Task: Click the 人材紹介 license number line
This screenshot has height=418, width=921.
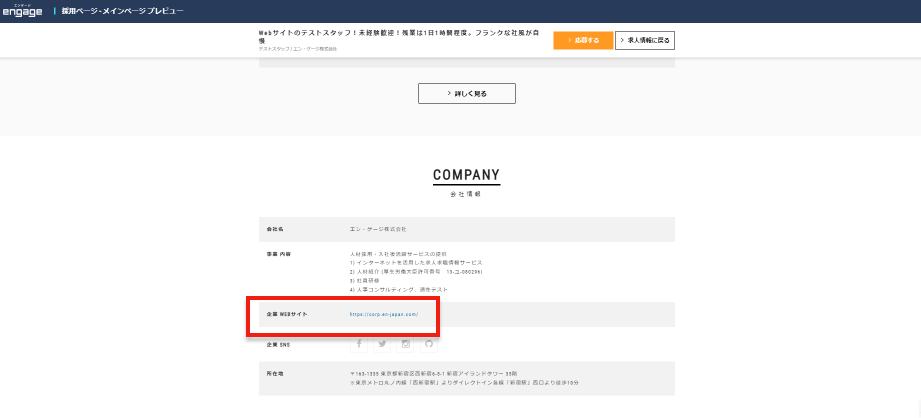Action: tap(416, 272)
